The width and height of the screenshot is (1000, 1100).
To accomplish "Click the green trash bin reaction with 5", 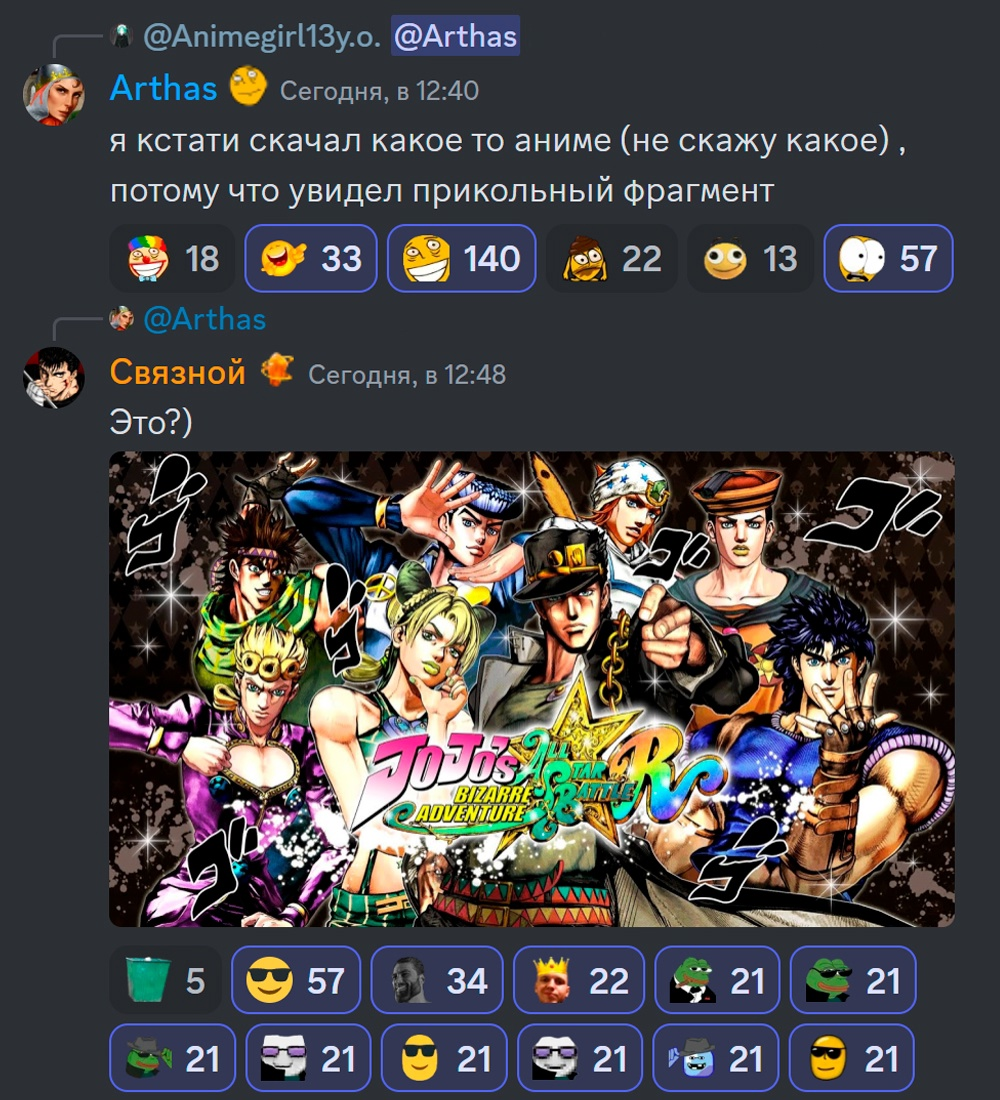I will (x=166, y=980).
